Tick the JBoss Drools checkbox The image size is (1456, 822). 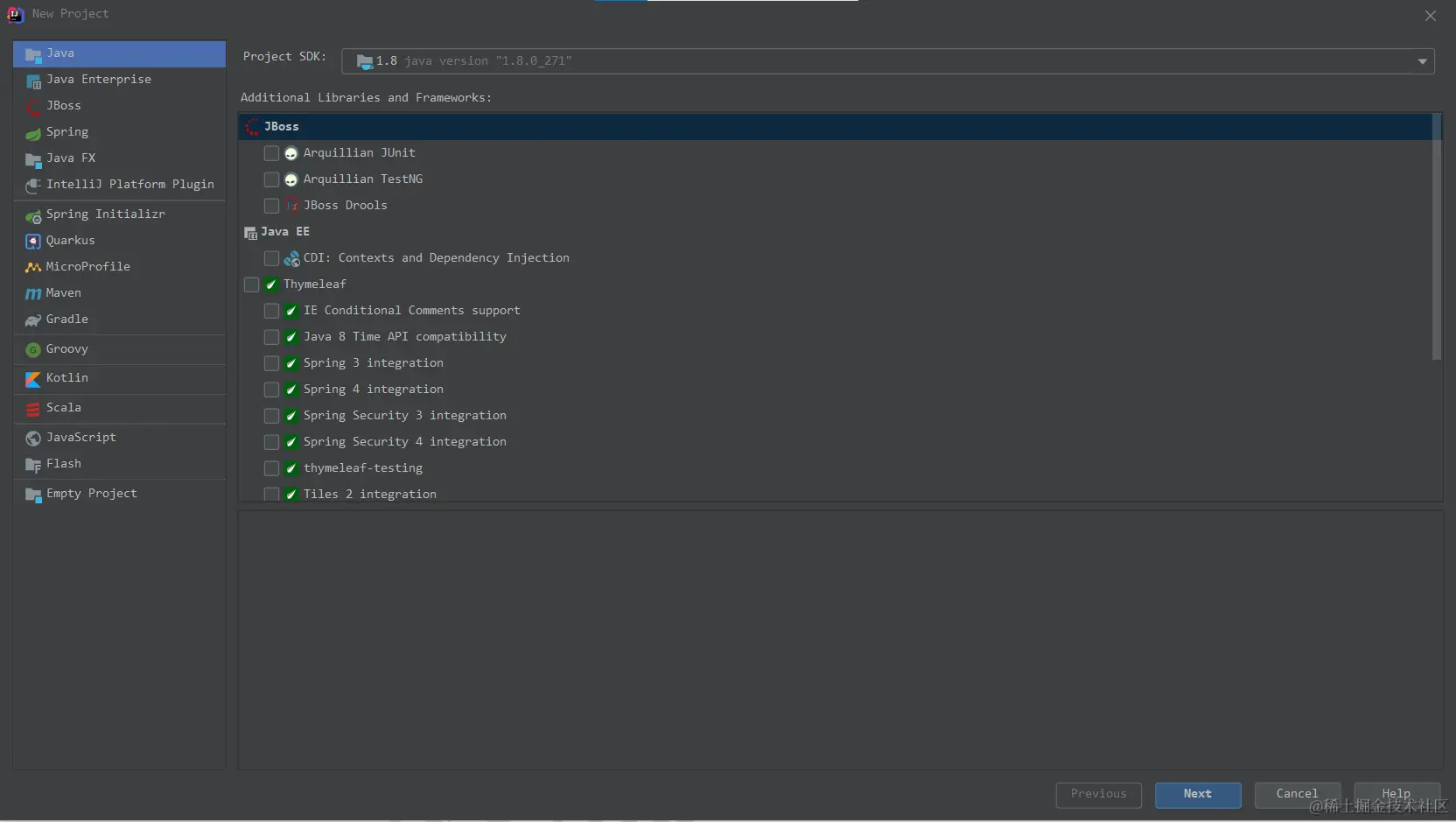click(x=271, y=206)
